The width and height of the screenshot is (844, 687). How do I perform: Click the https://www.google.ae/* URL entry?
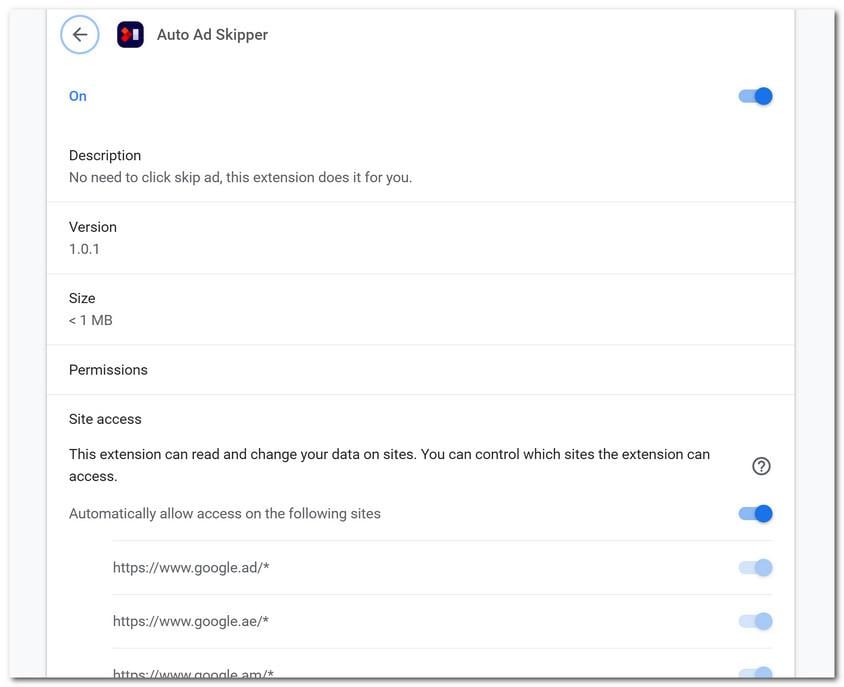[191, 622]
